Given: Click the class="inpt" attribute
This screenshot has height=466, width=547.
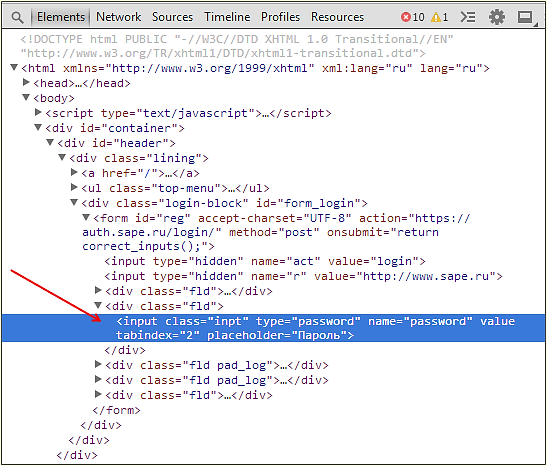Looking at the screenshot, I should tap(207, 321).
